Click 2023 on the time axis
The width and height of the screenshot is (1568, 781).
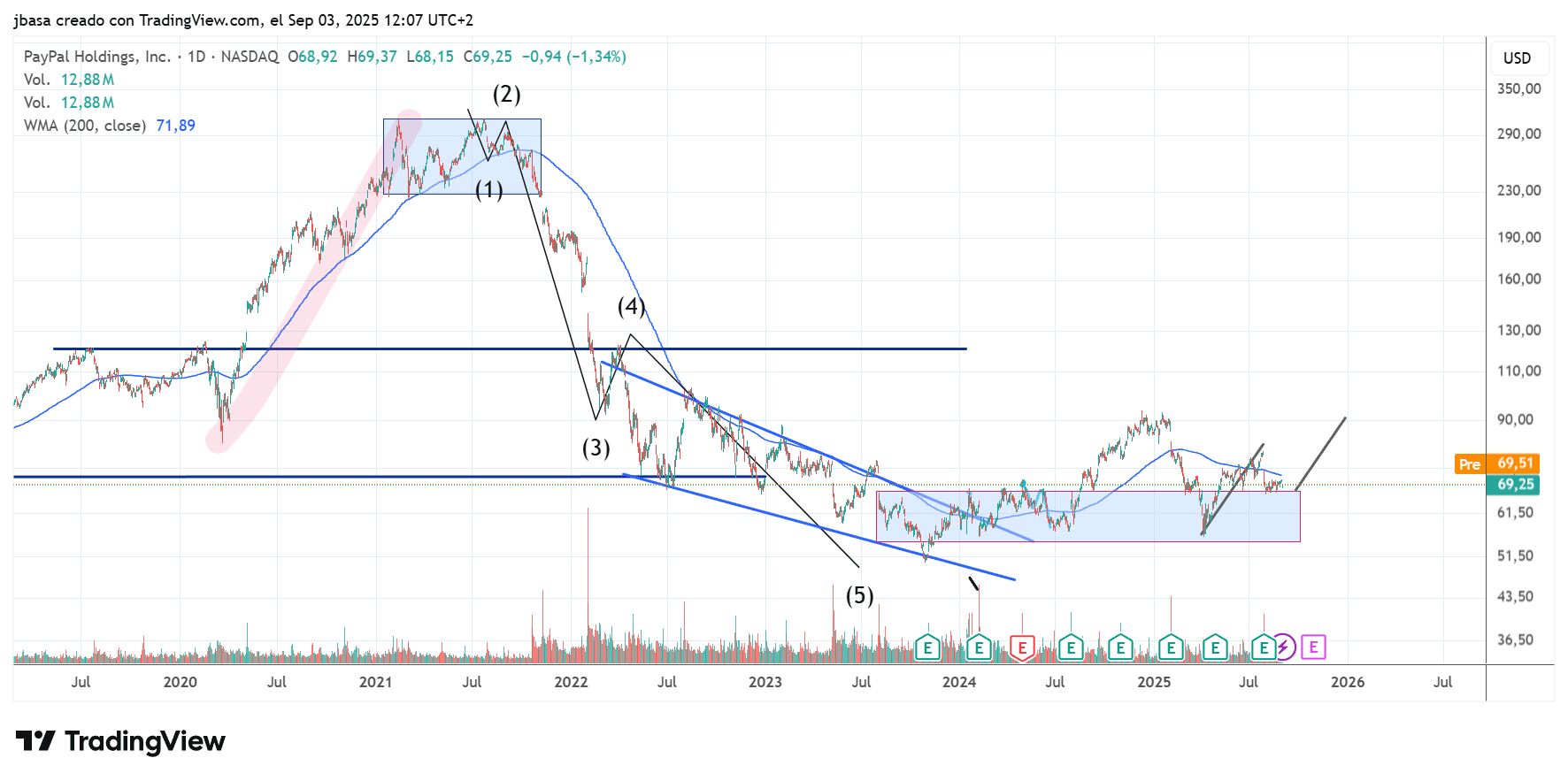[765, 682]
